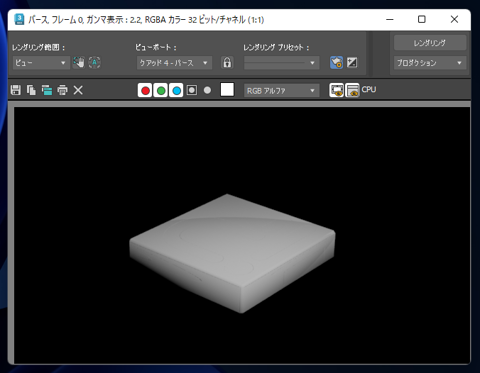Image resolution: width=480 pixels, height=373 pixels.
Task: Toggle the display alpha channel button
Action: 192,90
